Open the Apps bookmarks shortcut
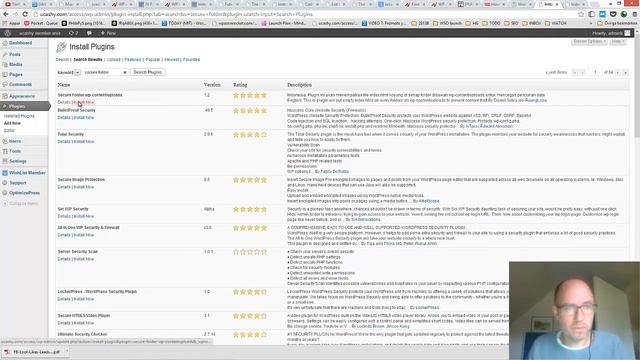Screen dimensions: 640x360 pos(11,24)
